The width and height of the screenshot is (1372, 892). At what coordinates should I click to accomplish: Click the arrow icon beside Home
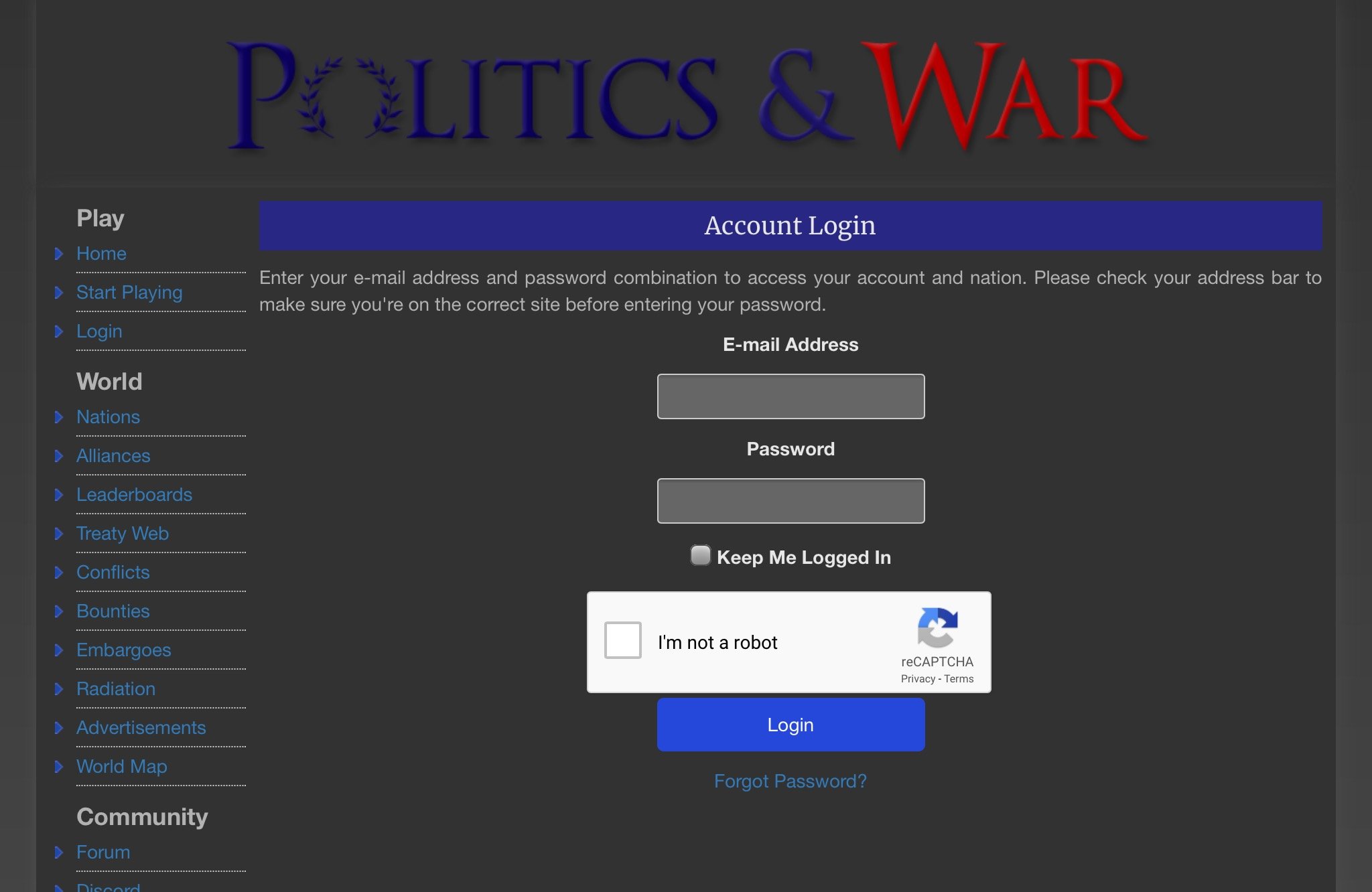click(59, 254)
